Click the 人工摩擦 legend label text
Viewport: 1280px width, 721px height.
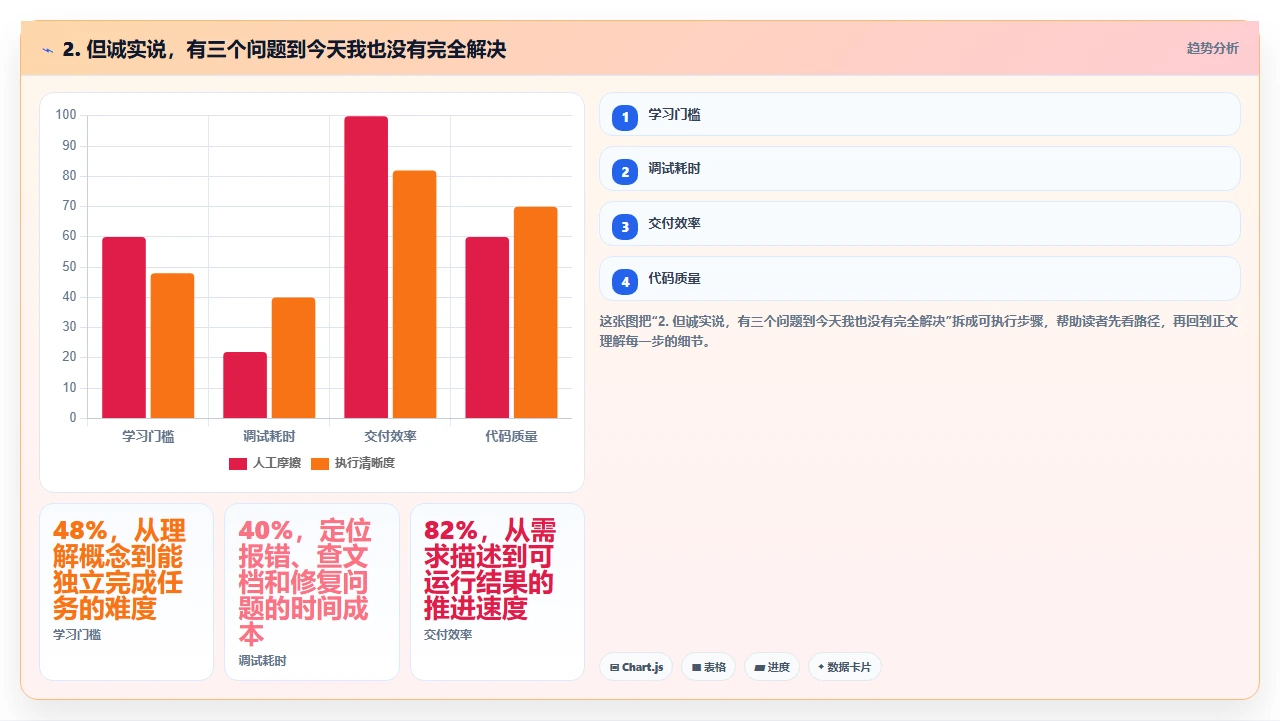click(277, 463)
